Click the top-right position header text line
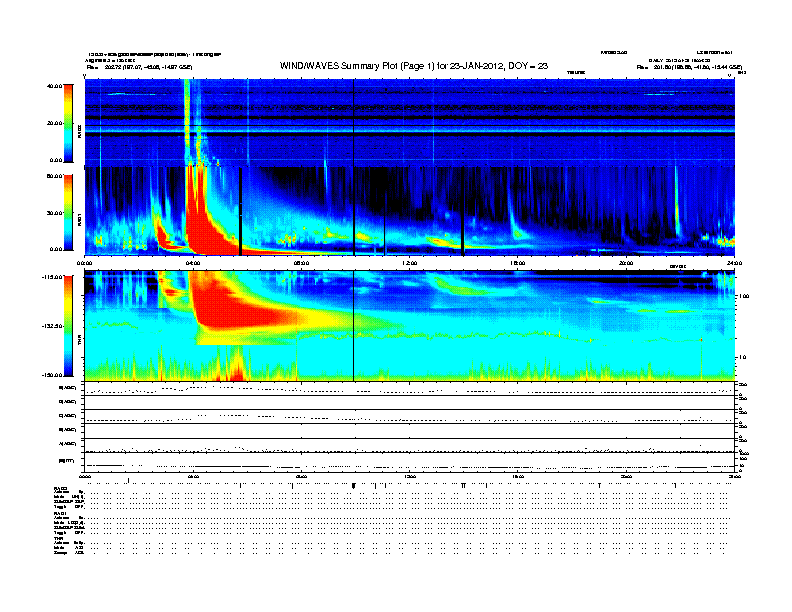 689,67
